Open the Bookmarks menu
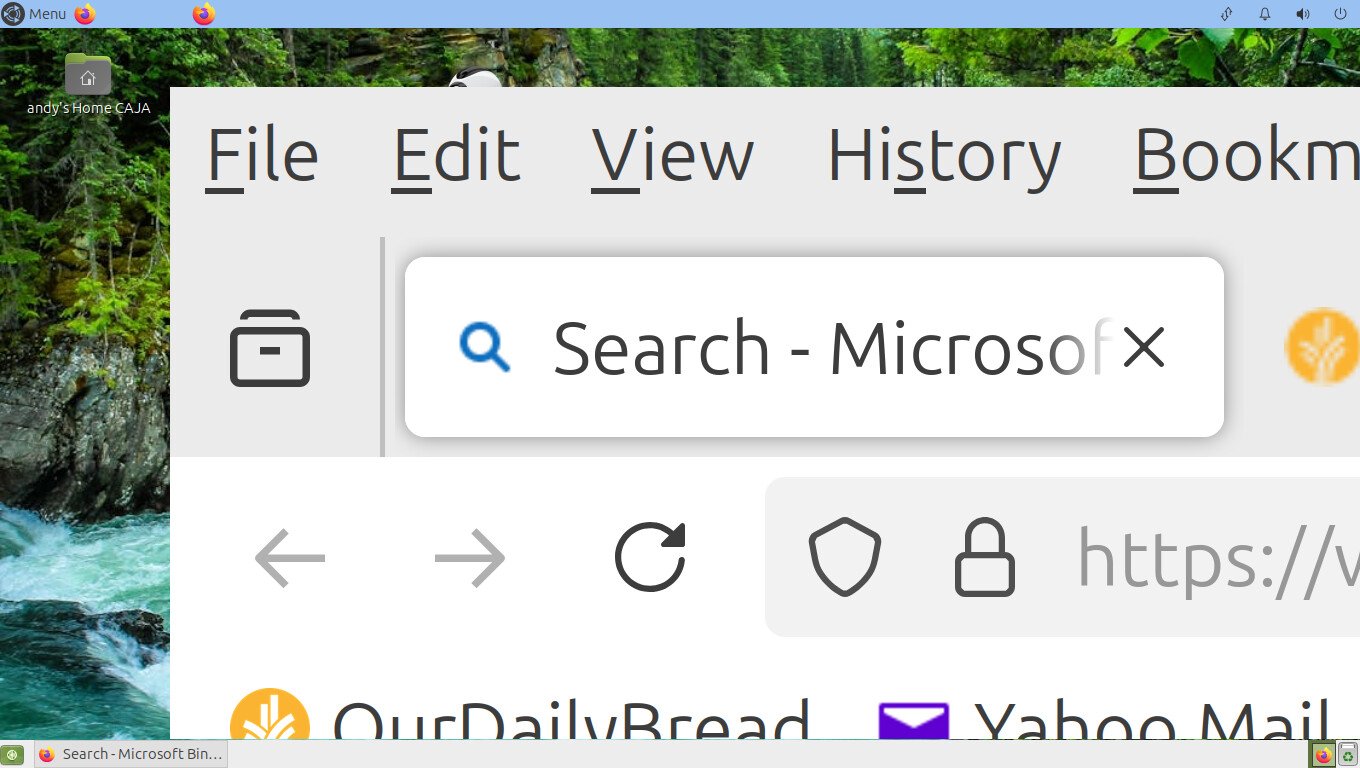Image resolution: width=1360 pixels, height=768 pixels. point(1246,156)
